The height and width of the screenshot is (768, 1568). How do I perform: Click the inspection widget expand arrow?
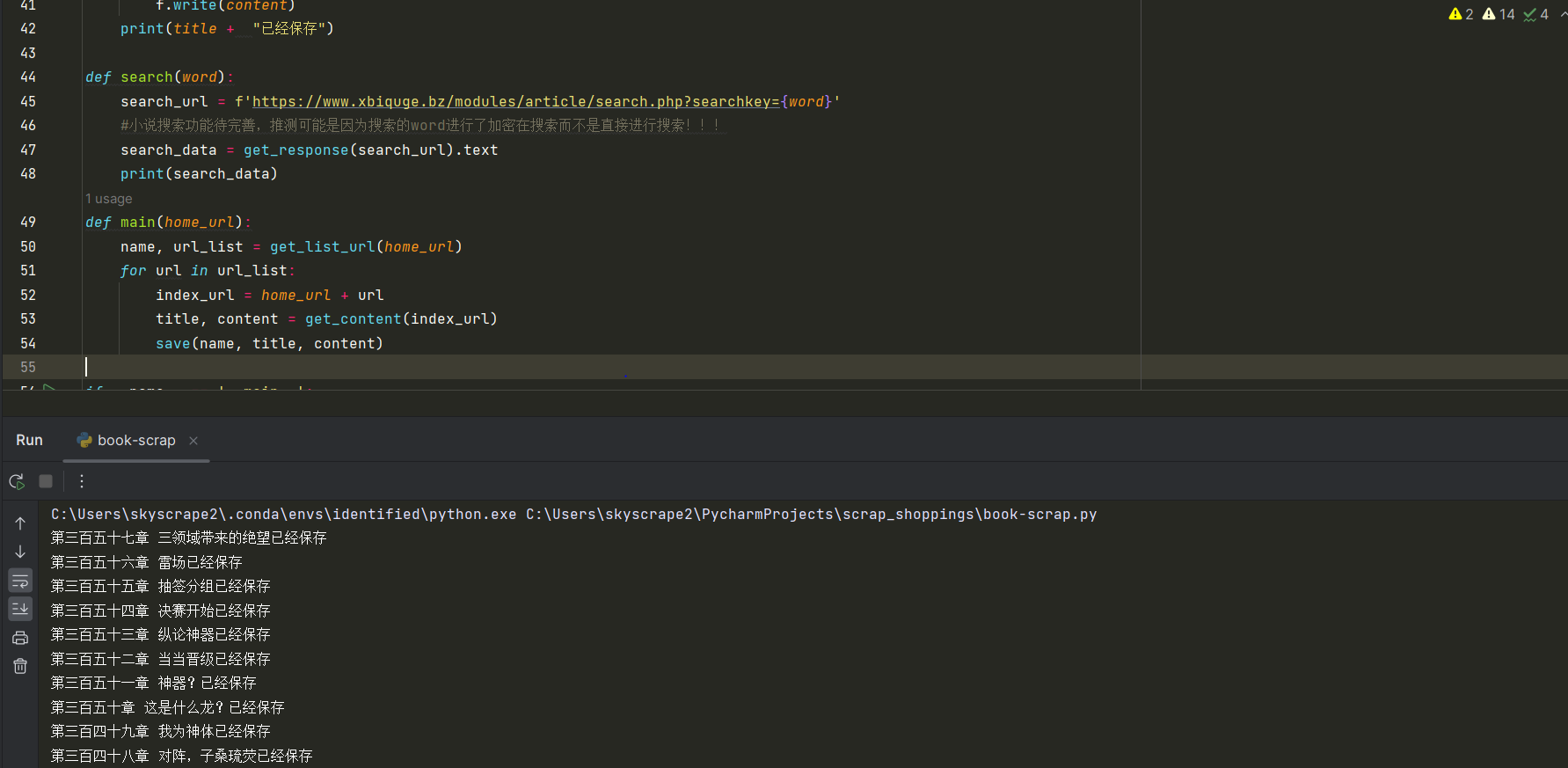tap(1563, 14)
